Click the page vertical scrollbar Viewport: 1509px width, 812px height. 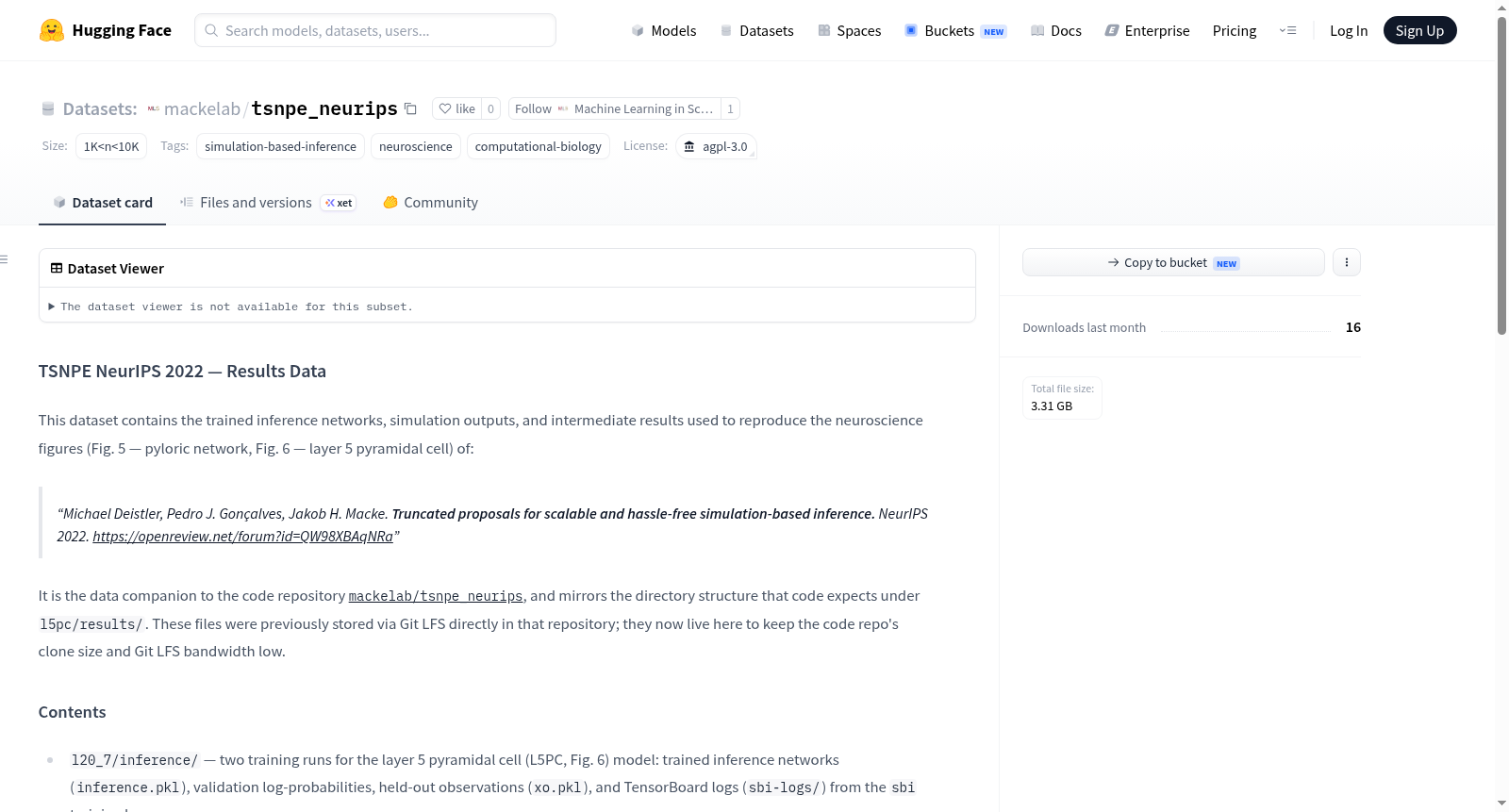pos(1501,174)
